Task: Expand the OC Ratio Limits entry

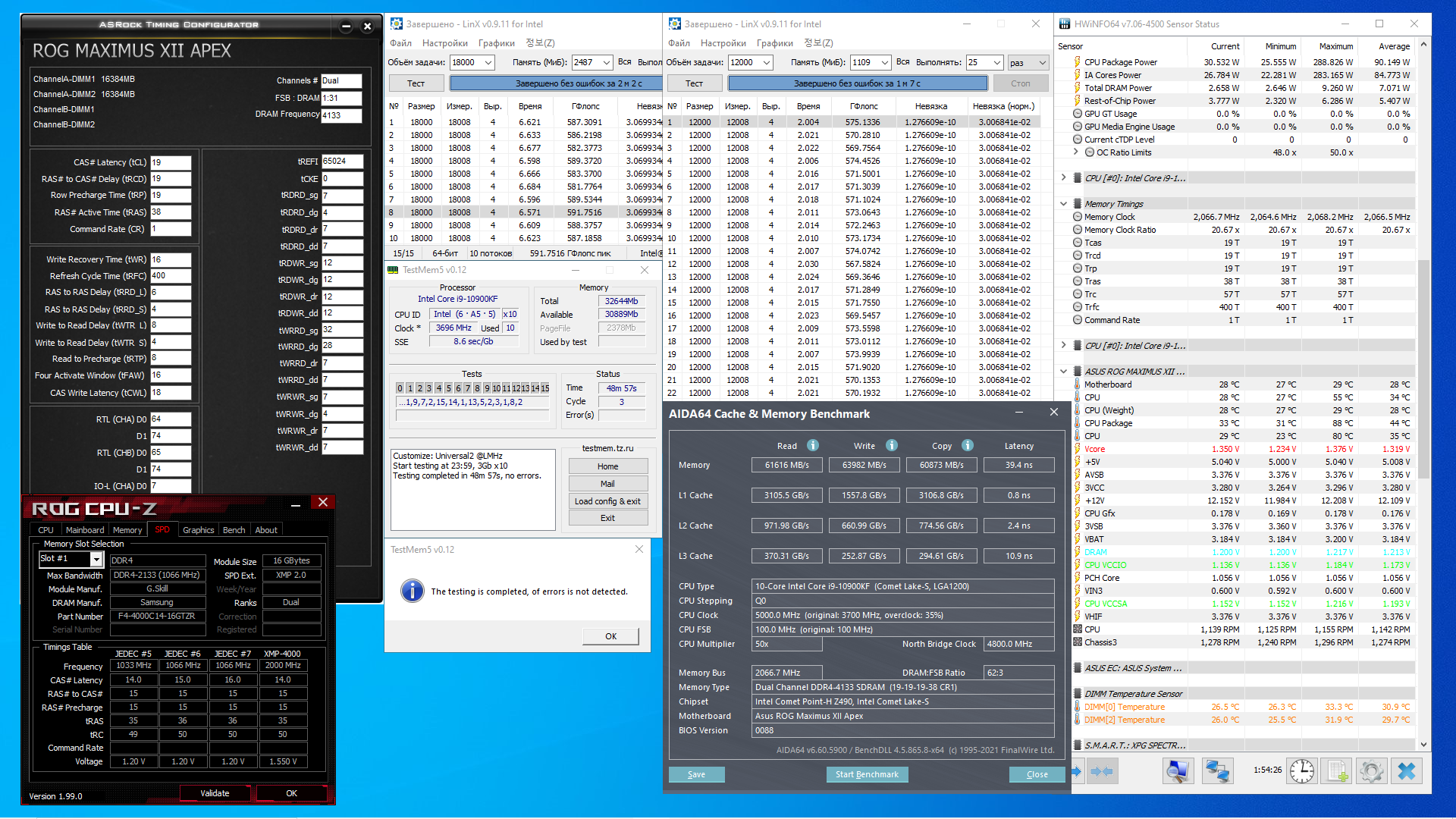Action: (x=1075, y=152)
